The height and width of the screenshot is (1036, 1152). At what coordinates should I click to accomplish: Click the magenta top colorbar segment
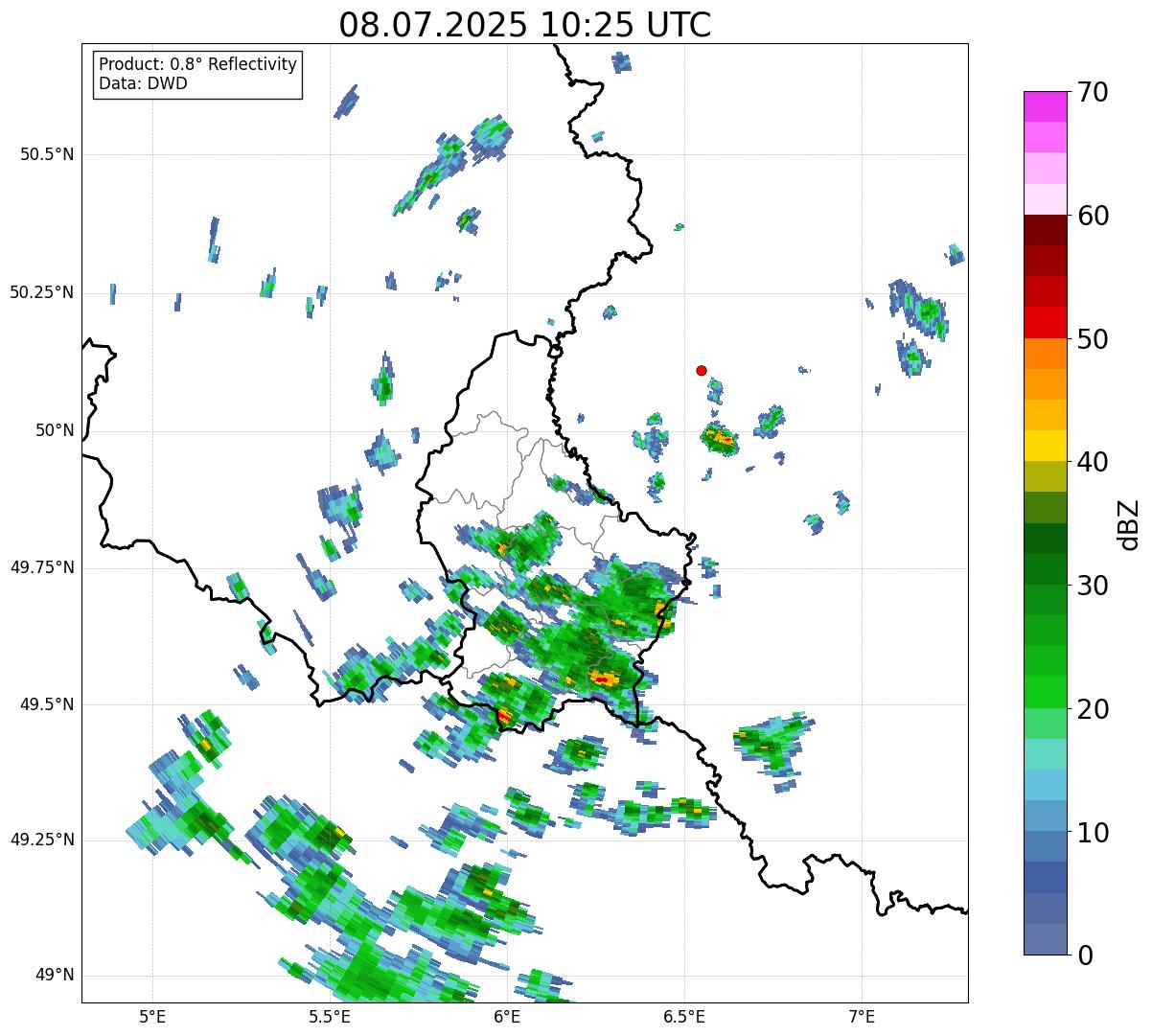point(1045,106)
